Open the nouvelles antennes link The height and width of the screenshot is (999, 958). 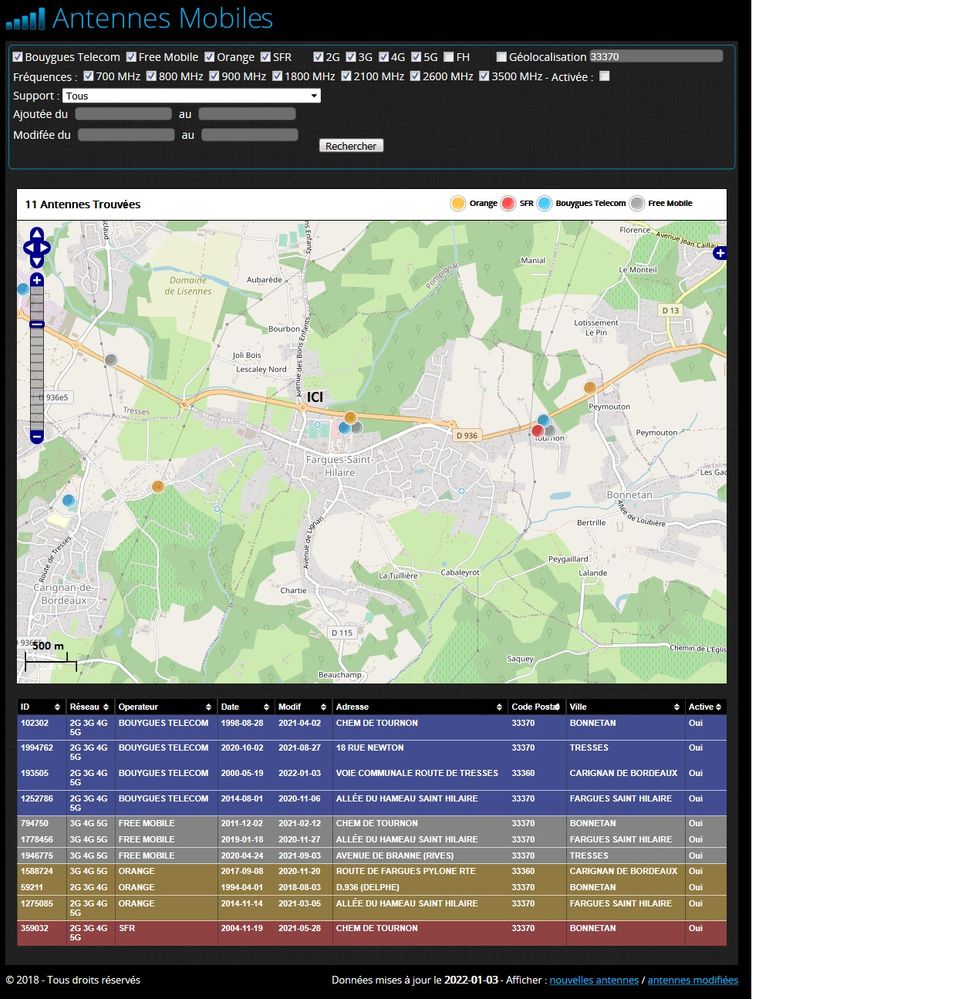pos(594,980)
